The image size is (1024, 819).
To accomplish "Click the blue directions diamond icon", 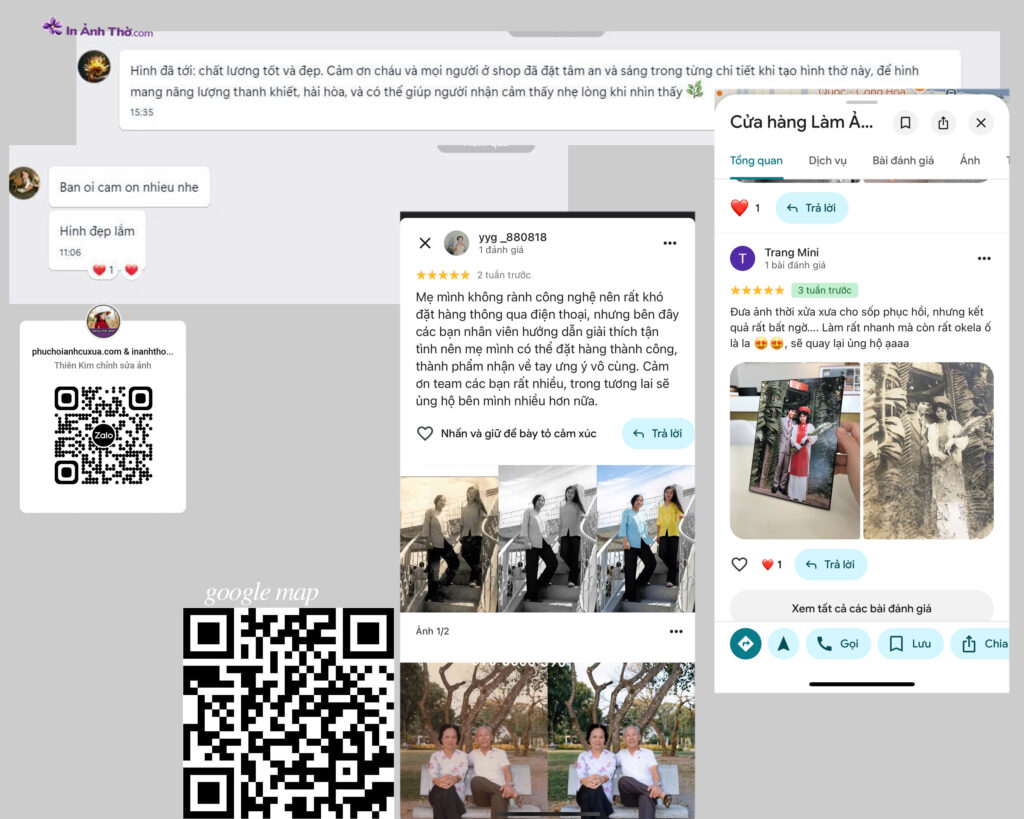I will (745, 643).
